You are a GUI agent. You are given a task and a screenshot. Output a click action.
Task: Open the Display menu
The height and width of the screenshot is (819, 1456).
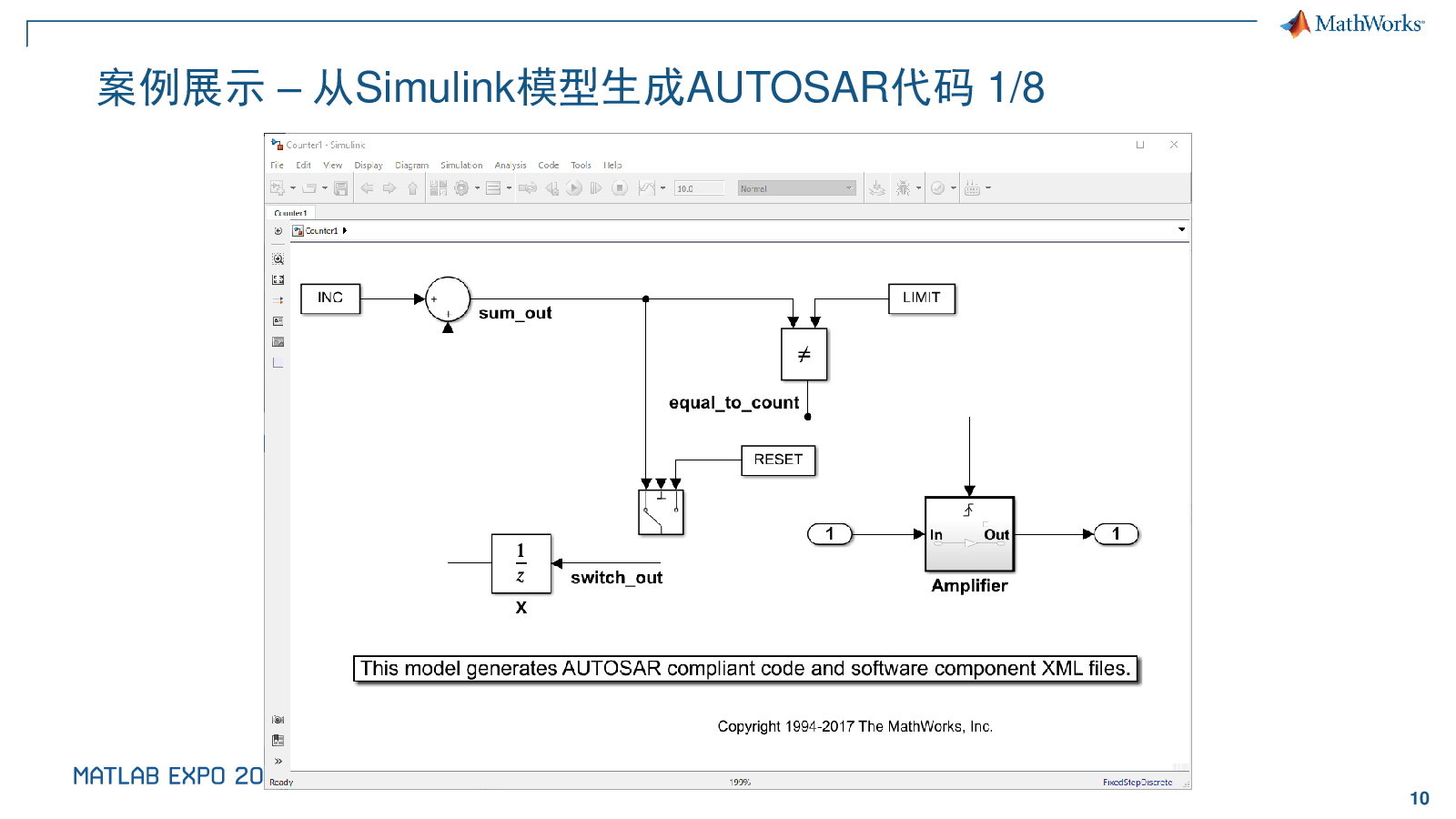coord(369,166)
